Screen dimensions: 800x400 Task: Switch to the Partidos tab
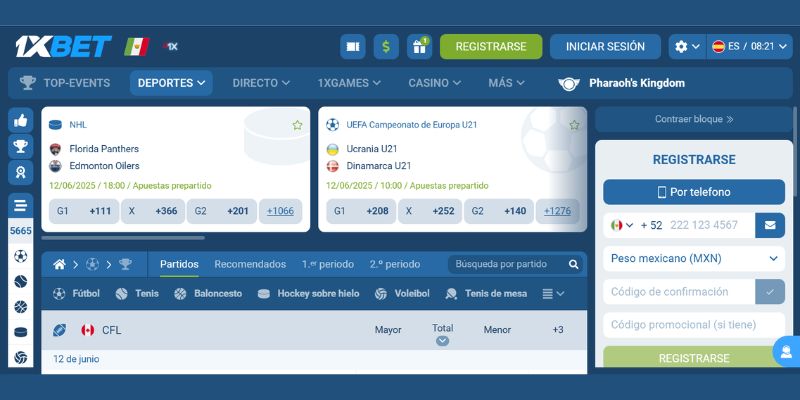(x=179, y=264)
